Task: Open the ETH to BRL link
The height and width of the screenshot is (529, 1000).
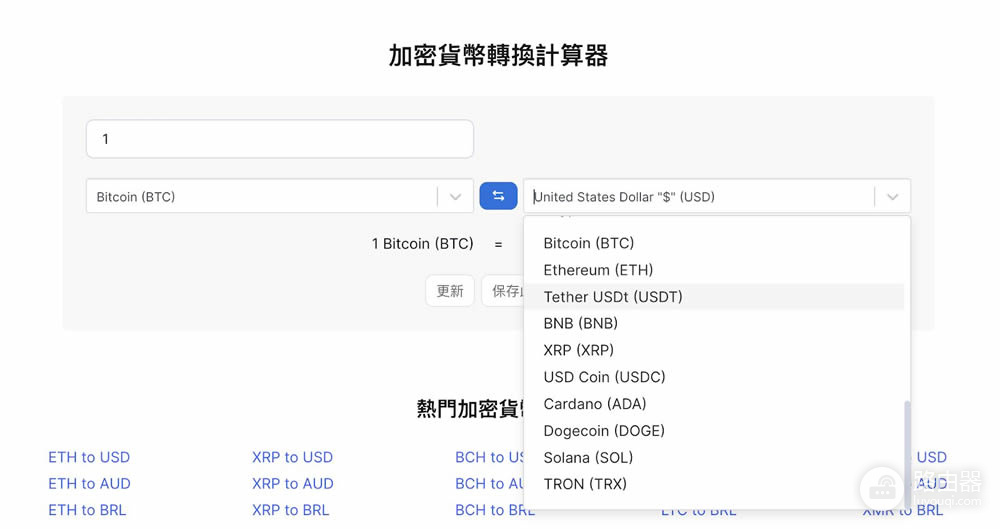Action: (87, 510)
